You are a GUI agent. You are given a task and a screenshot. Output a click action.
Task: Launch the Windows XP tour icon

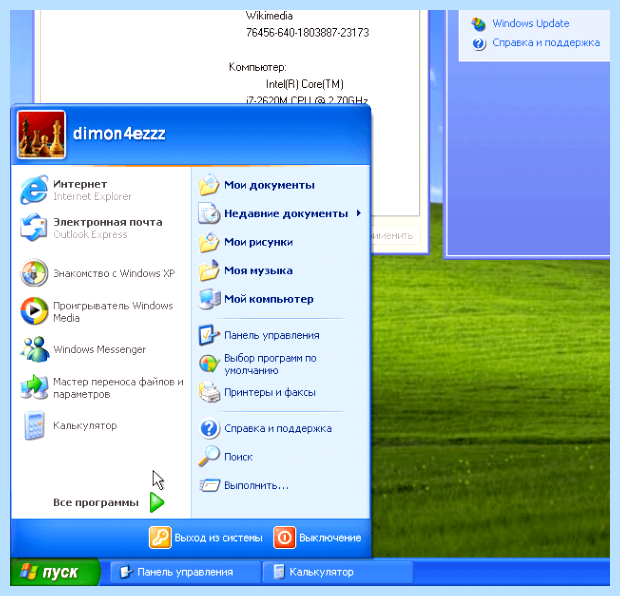tap(34, 273)
